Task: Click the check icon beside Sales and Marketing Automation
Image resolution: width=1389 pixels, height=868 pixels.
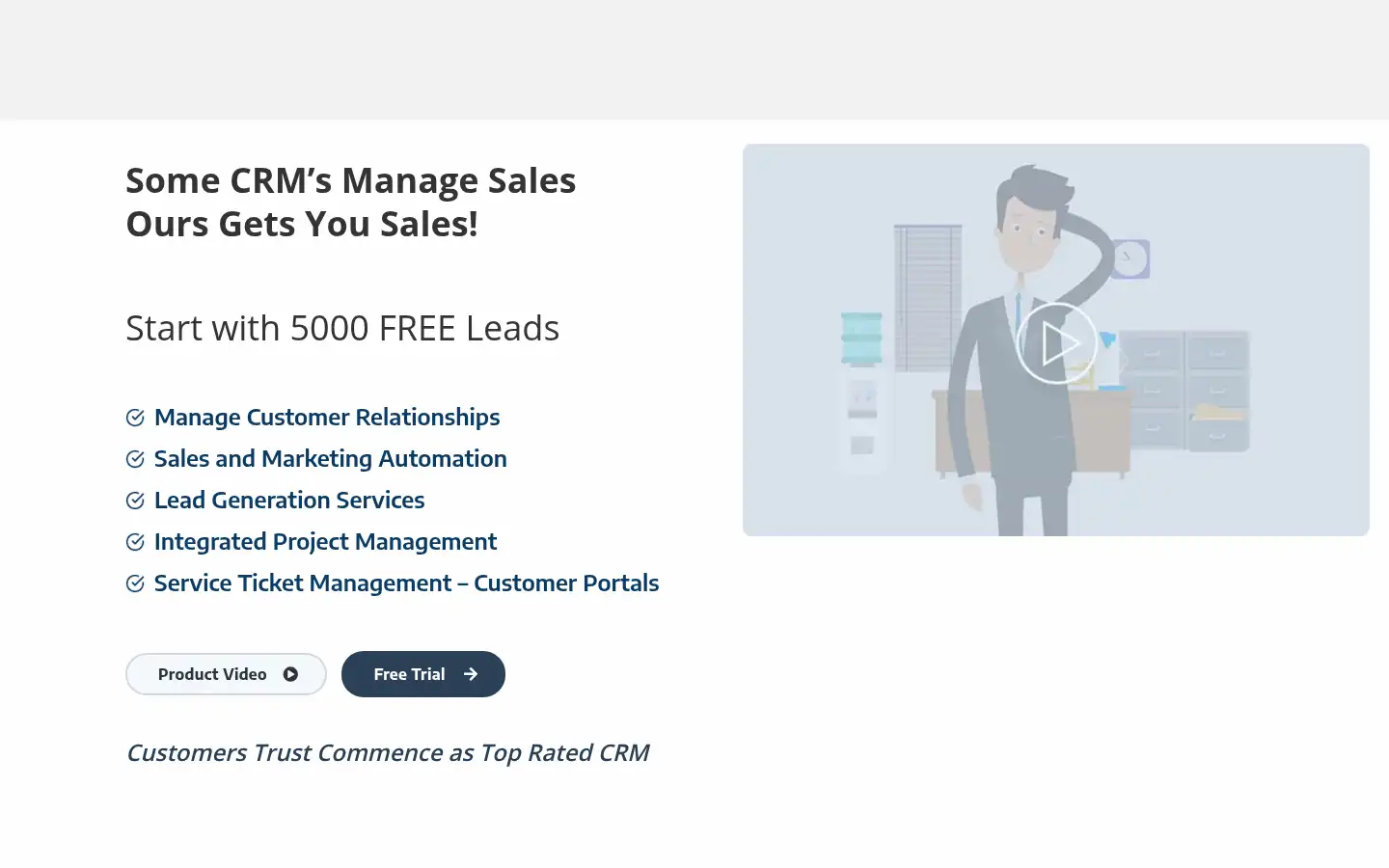Action: click(x=135, y=459)
